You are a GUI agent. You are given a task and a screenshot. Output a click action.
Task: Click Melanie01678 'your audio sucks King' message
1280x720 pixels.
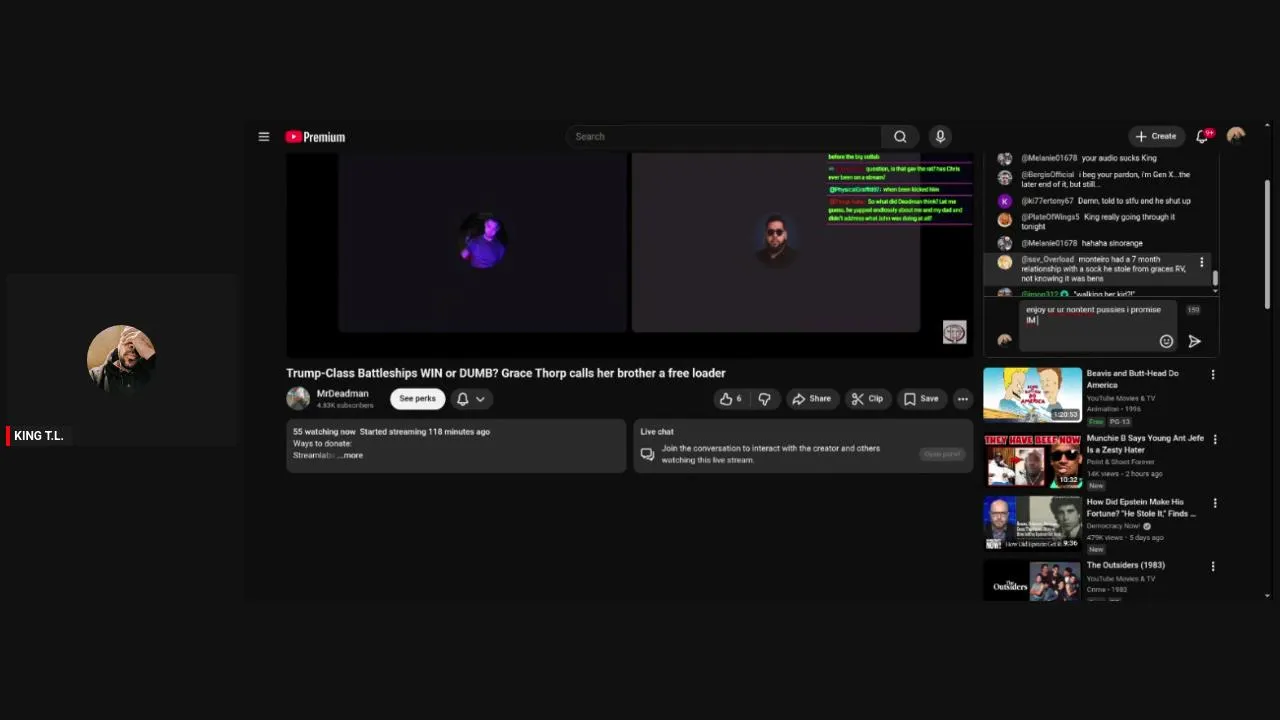pyautogui.click(x=1088, y=158)
